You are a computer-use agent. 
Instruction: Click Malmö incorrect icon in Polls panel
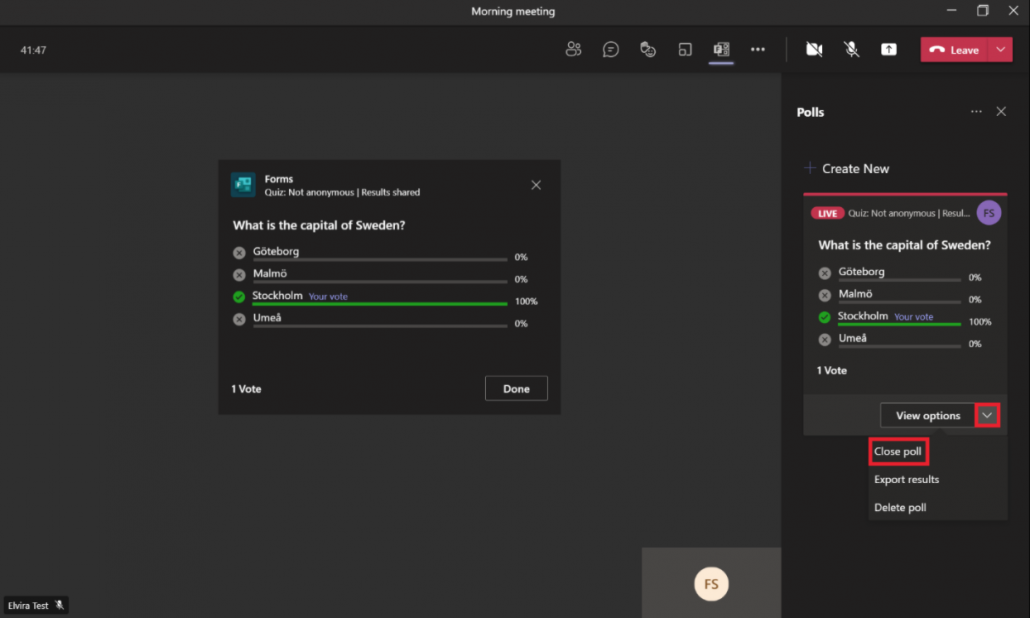click(825, 296)
